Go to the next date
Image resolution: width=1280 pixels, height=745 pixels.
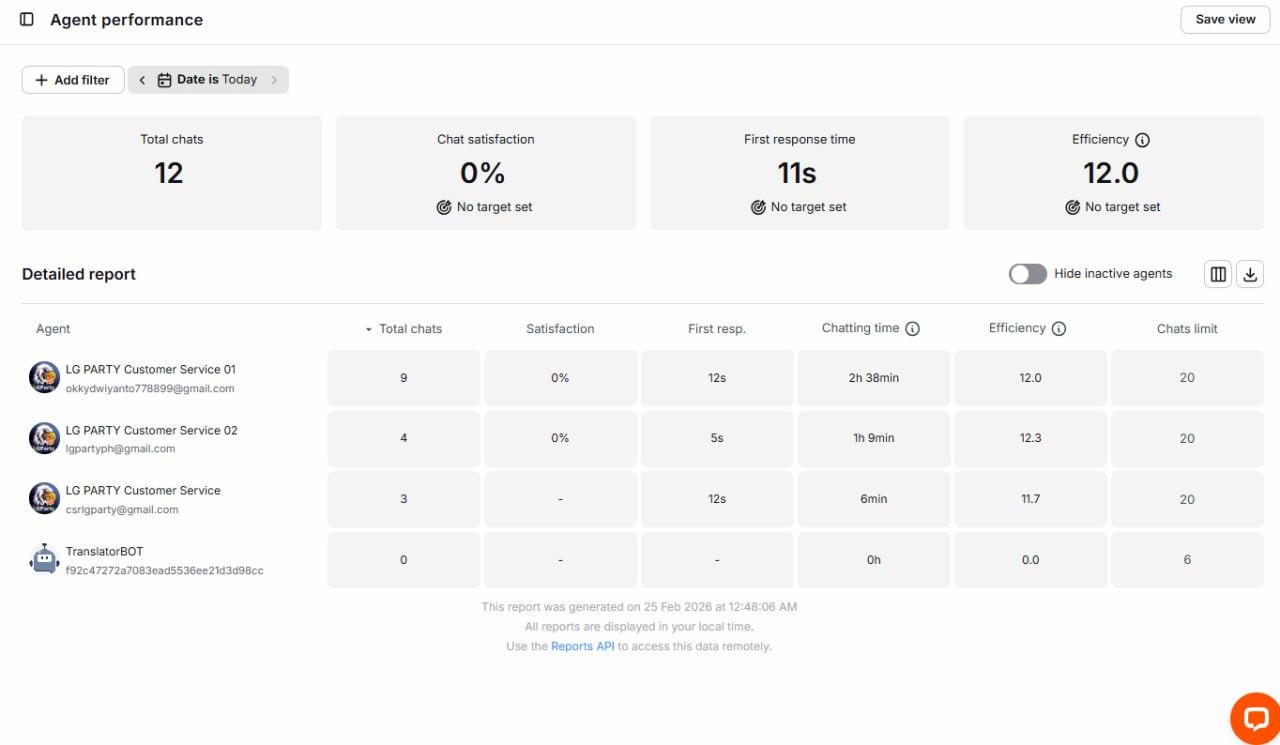pyautogui.click(x=274, y=80)
